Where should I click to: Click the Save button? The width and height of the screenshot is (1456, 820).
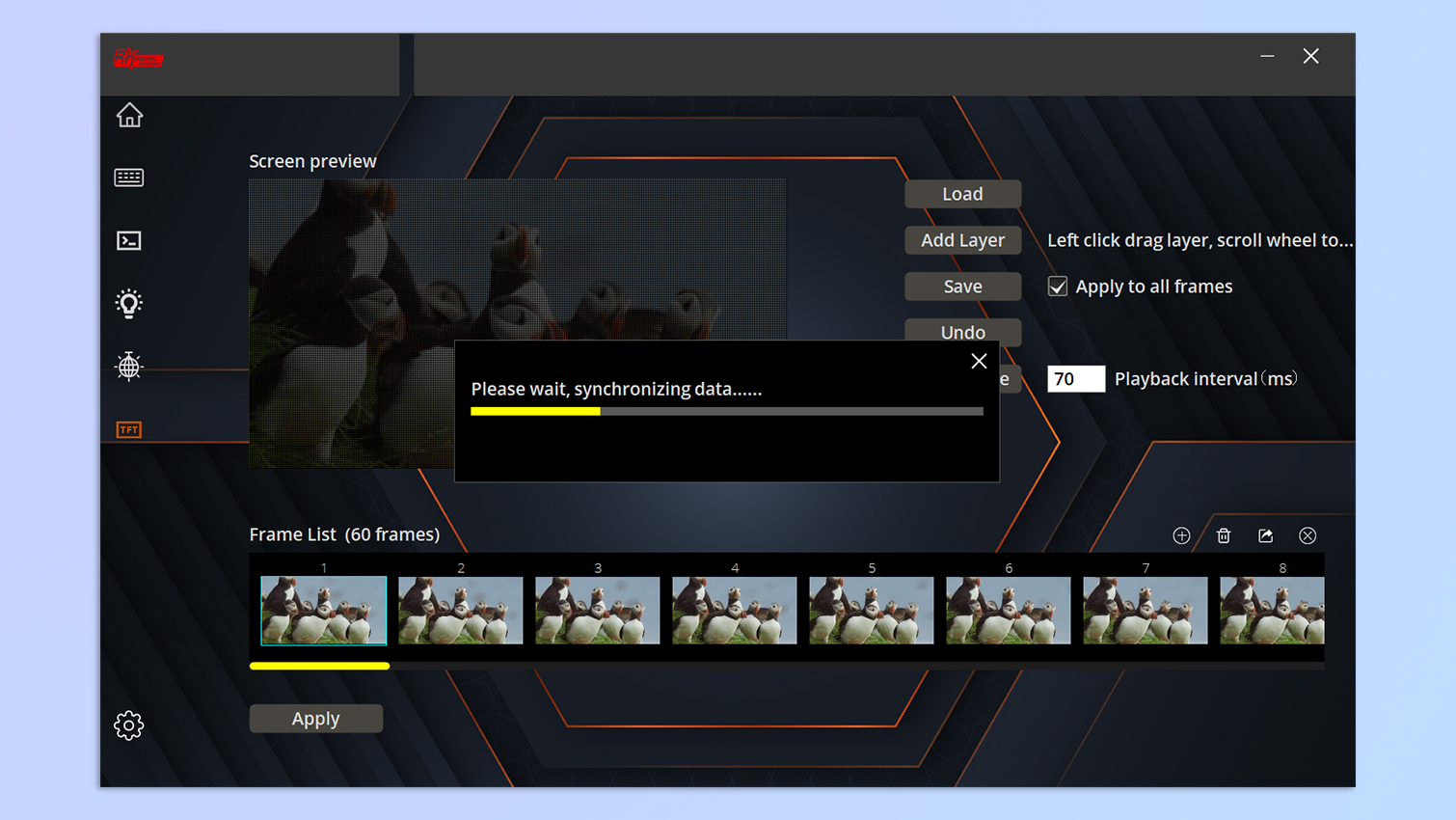point(962,287)
